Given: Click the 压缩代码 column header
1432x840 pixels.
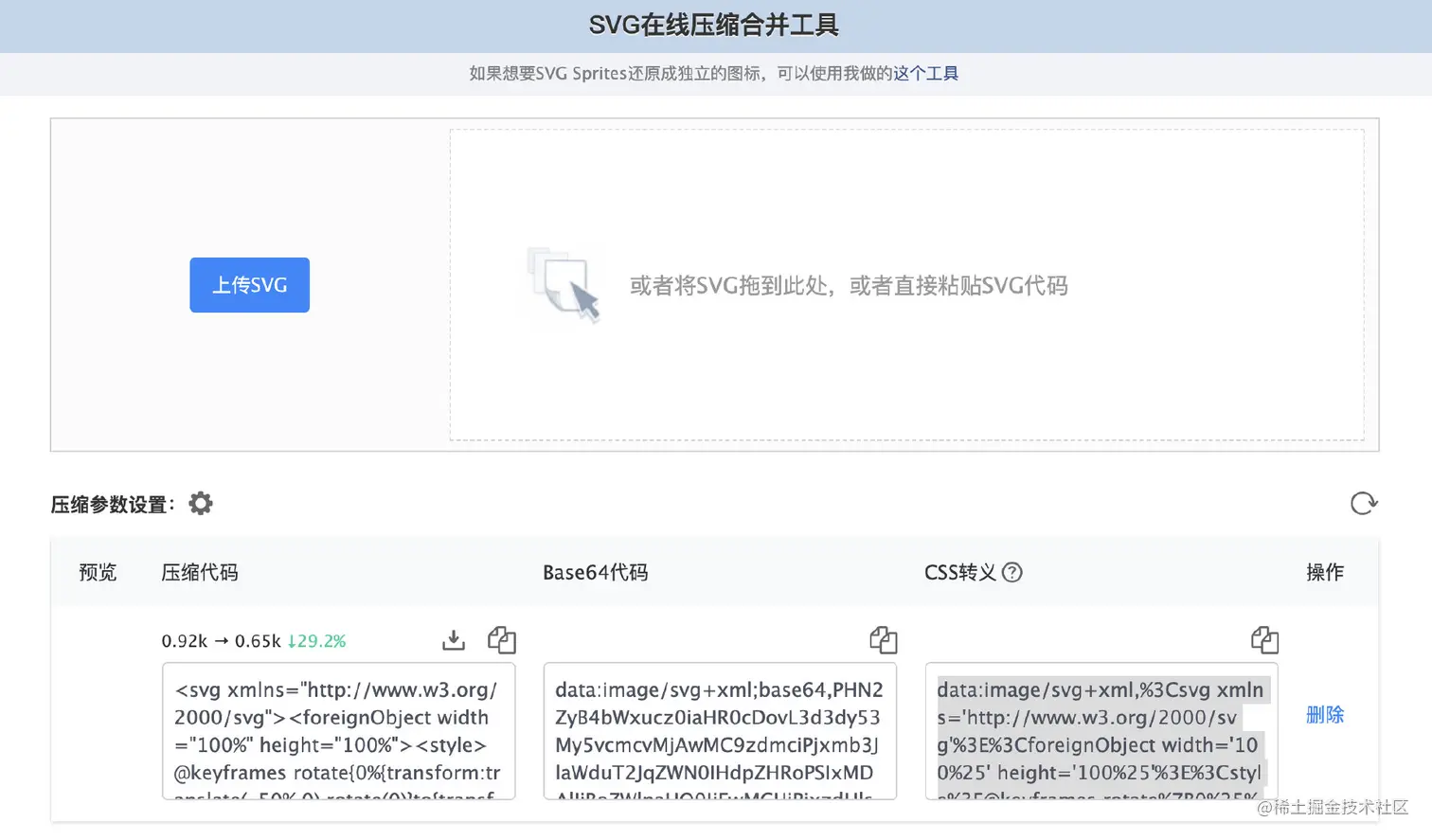Looking at the screenshot, I should tap(200, 572).
